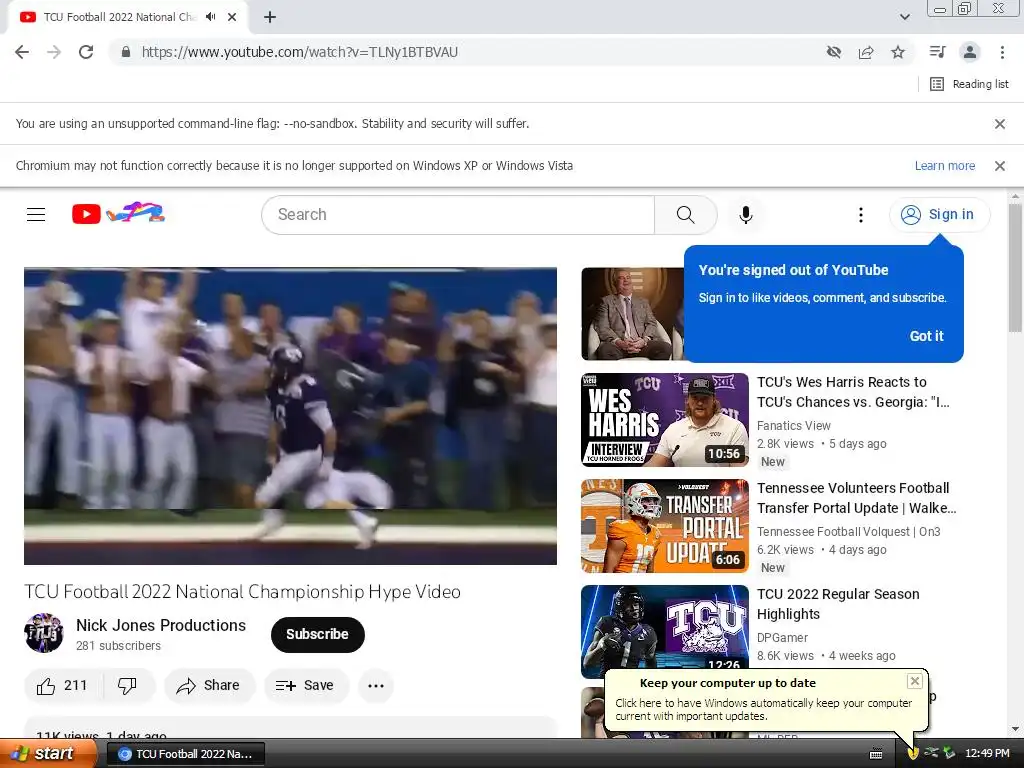Mute tab via speaker icon on tab
Image resolution: width=1024 pixels, height=768 pixels.
point(210,17)
